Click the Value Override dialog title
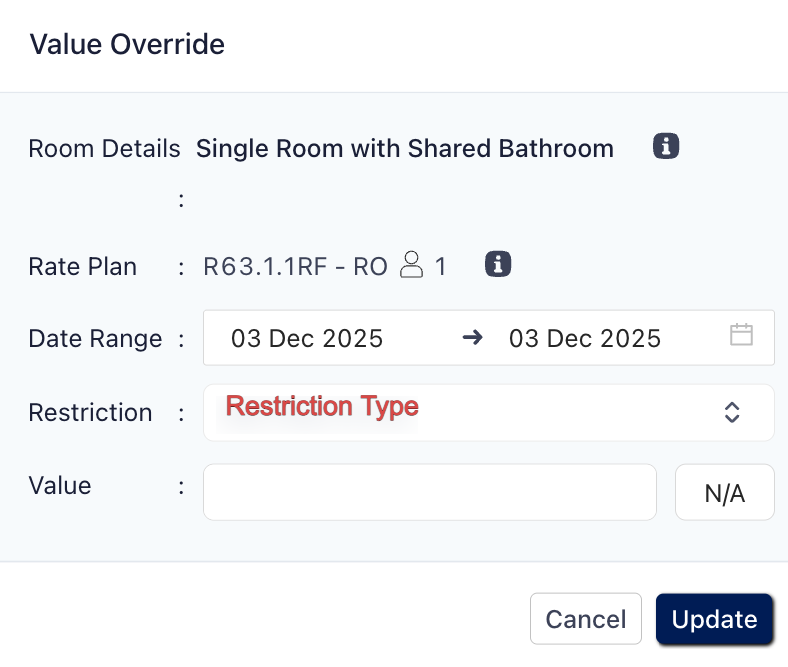 point(127,44)
